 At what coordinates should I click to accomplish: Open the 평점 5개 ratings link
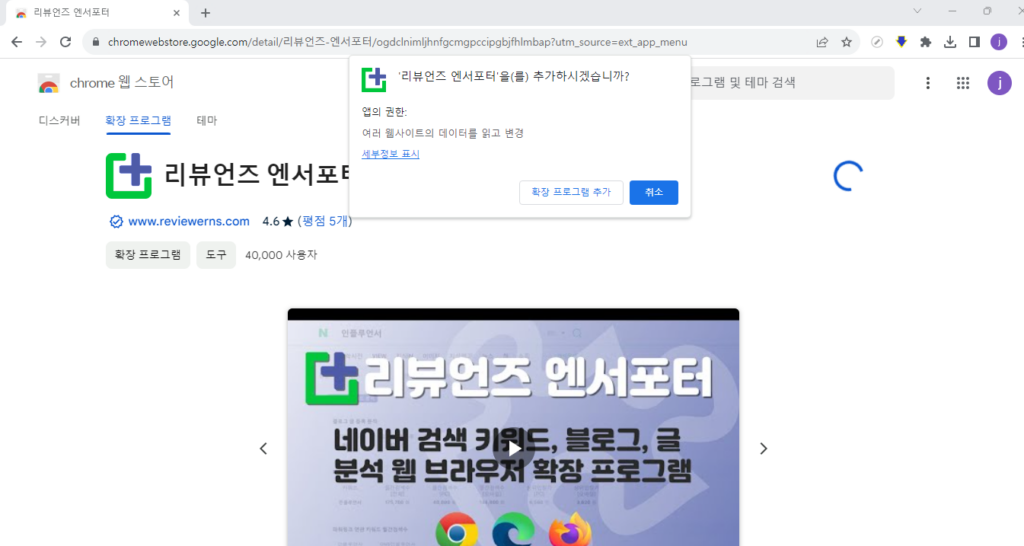coord(325,221)
